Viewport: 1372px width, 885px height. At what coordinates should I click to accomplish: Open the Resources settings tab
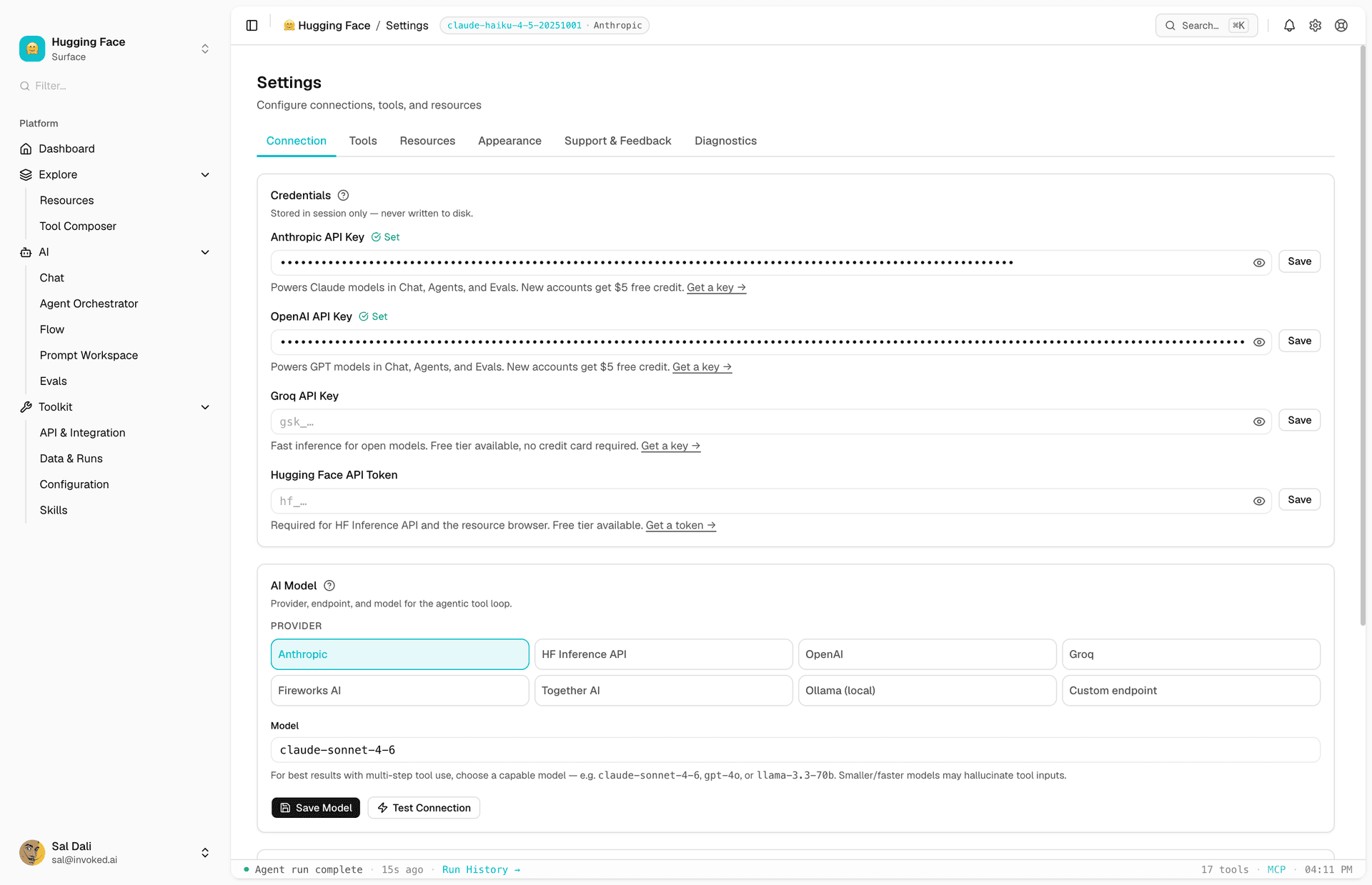point(427,141)
